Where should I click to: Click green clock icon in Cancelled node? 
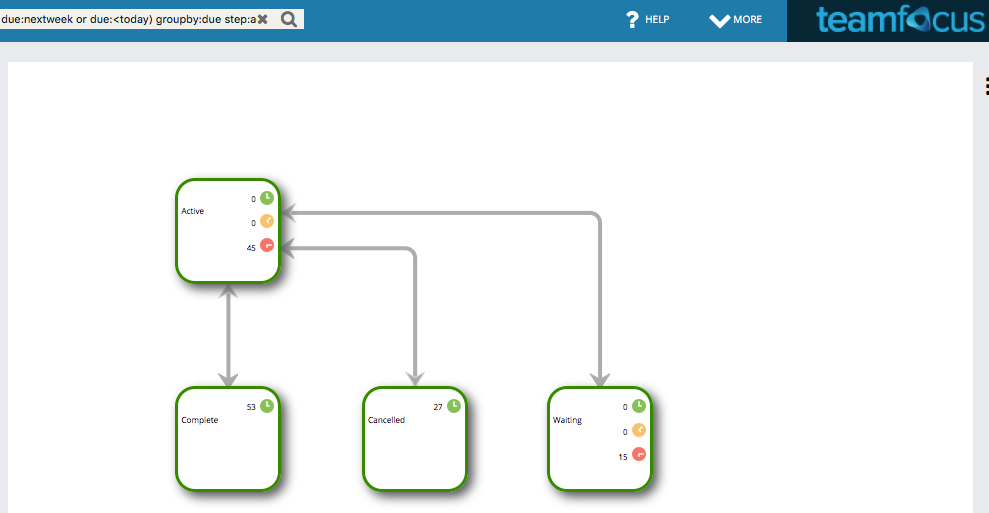click(454, 406)
